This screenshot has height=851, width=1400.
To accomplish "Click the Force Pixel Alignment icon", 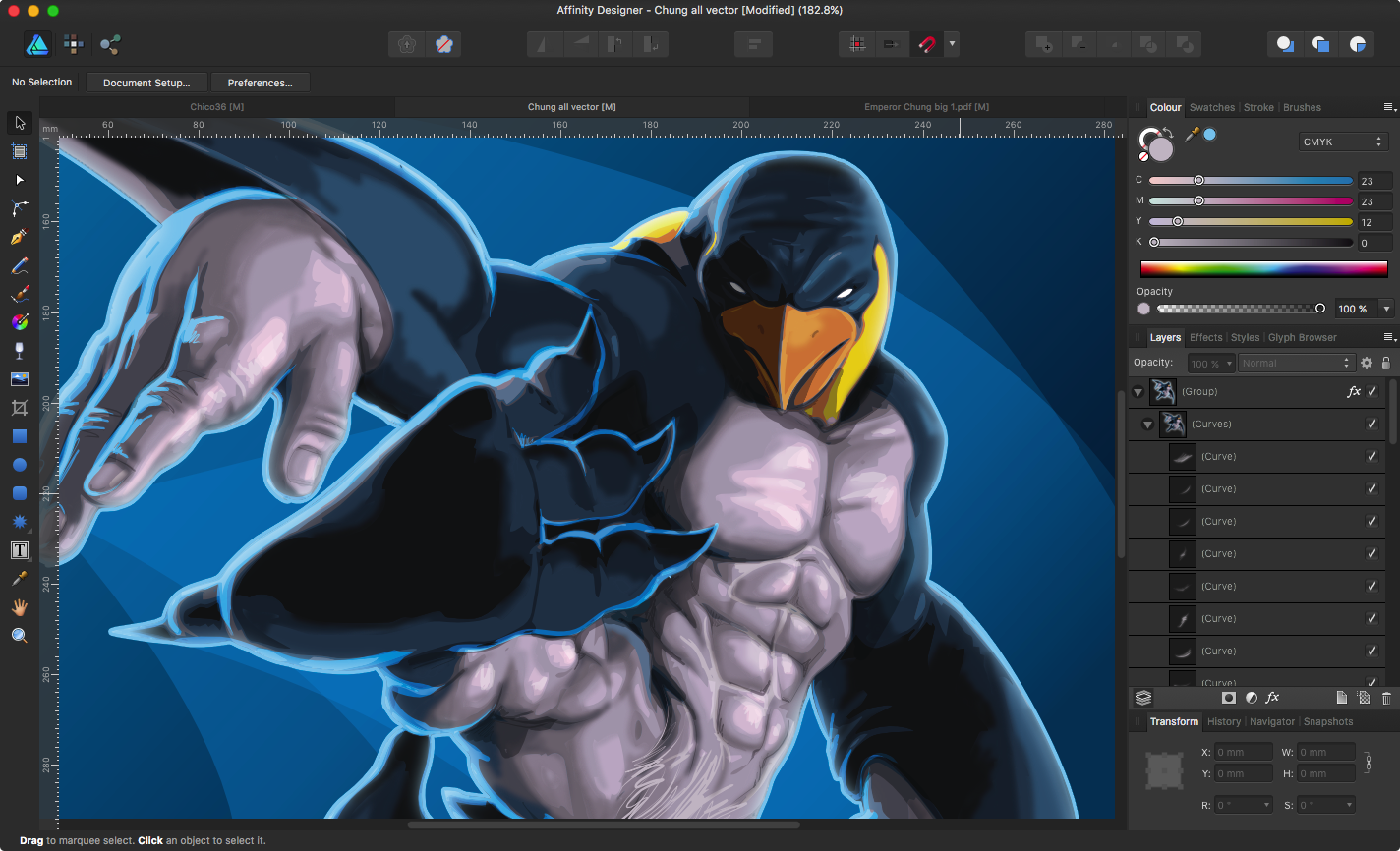I will click(x=856, y=44).
